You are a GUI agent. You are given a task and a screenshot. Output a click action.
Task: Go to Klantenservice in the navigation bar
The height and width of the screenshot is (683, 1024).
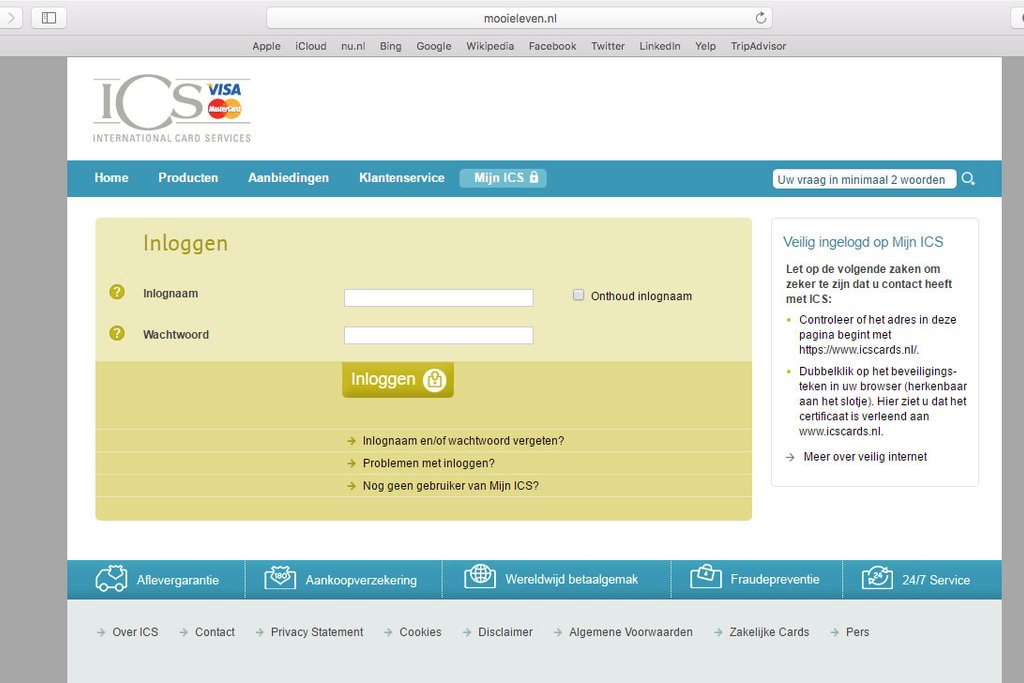[x=401, y=178]
